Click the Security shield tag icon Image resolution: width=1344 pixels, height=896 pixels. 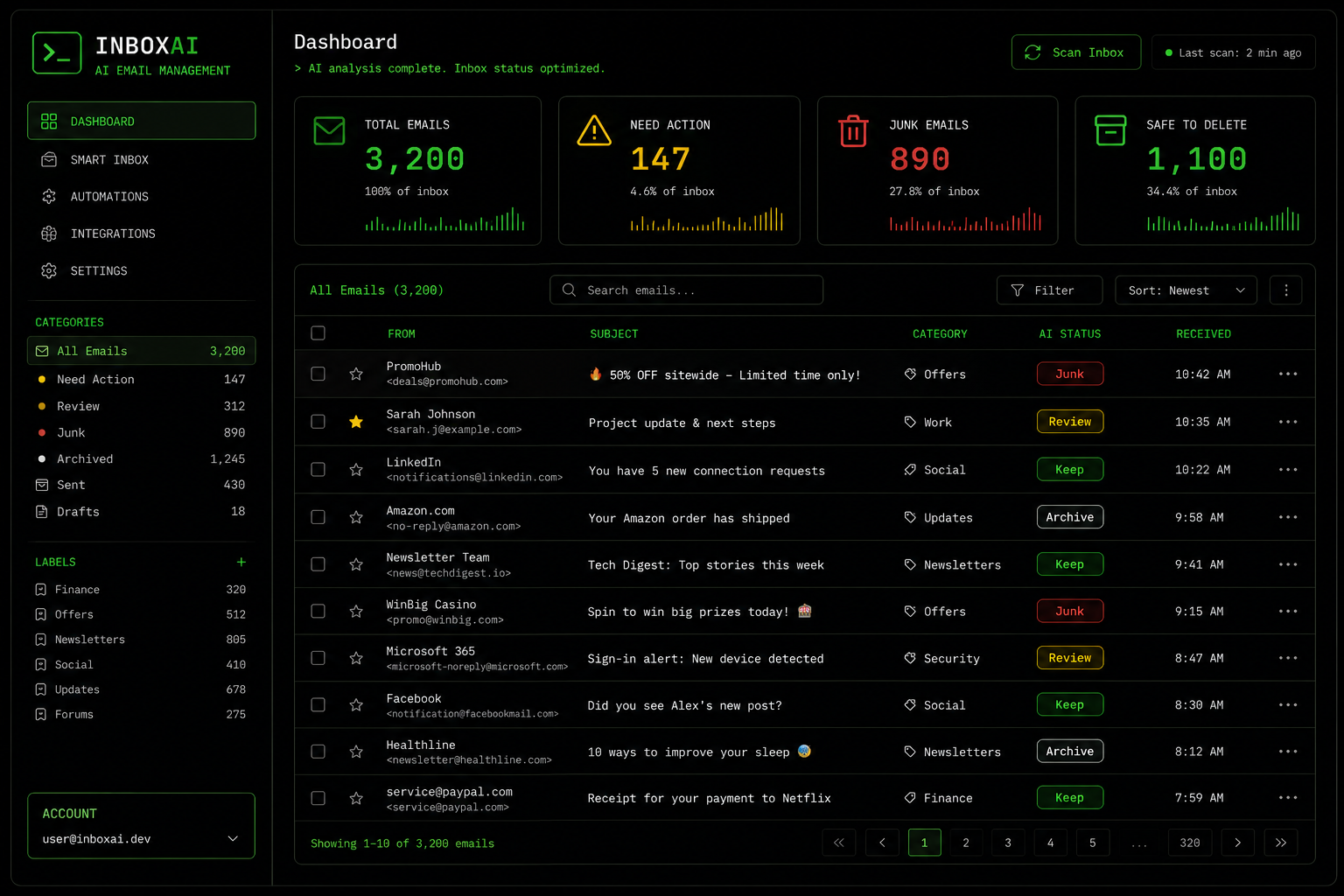tap(910, 658)
